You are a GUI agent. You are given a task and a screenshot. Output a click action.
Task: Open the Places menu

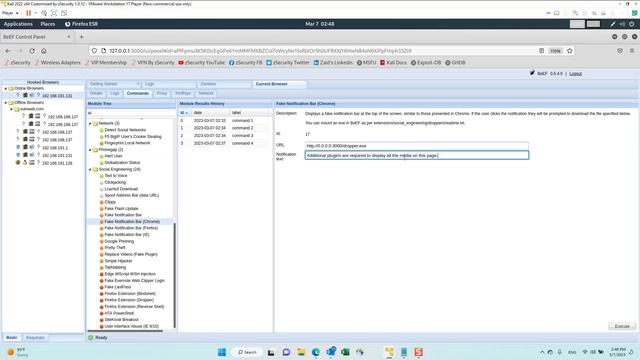pos(47,24)
